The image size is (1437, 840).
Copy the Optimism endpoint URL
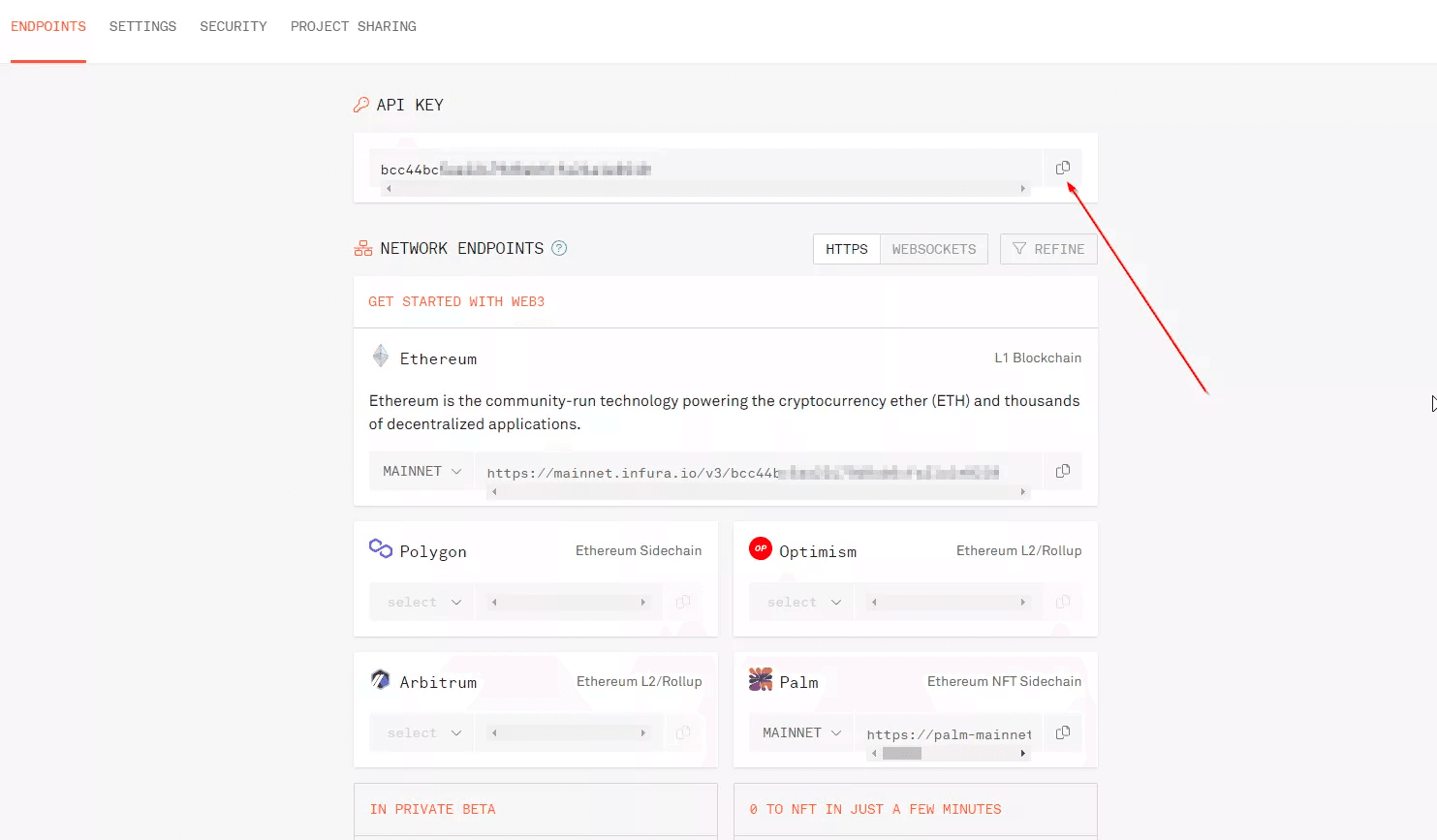(x=1063, y=602)
